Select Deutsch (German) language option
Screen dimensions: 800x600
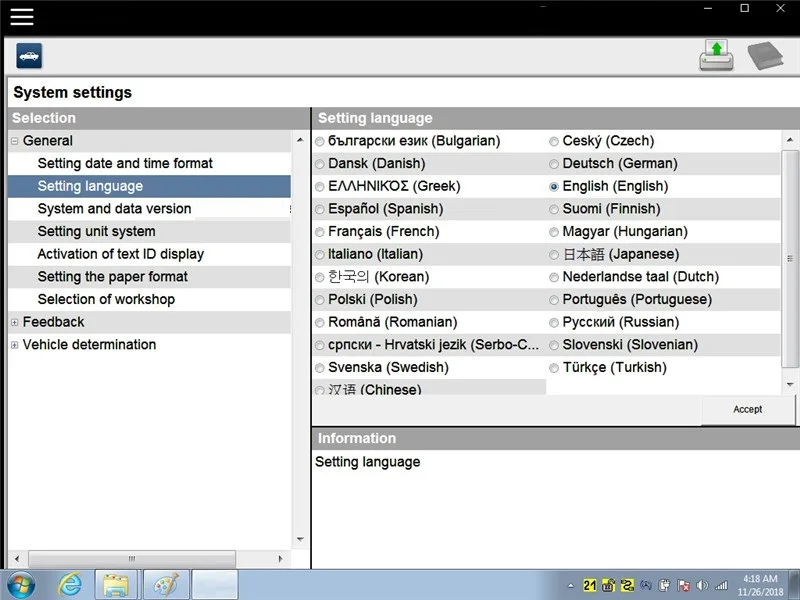[554, 164]
